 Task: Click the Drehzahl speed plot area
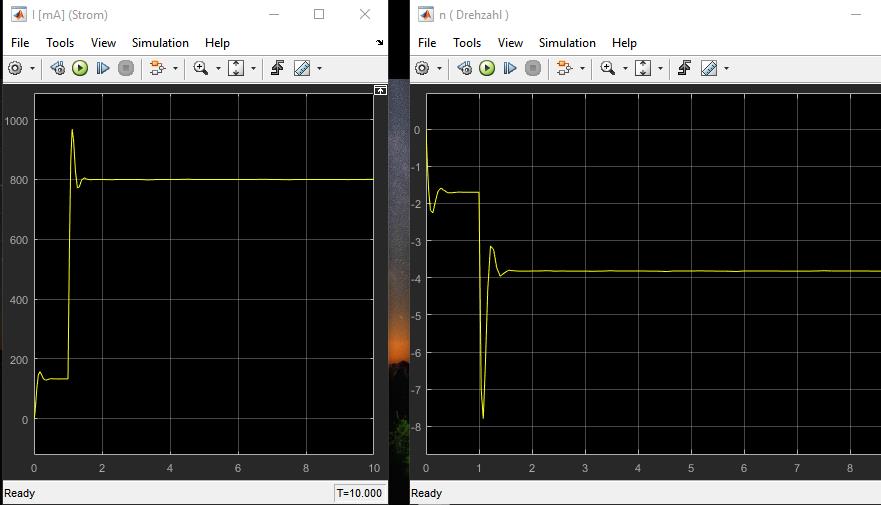coord(653,274)
